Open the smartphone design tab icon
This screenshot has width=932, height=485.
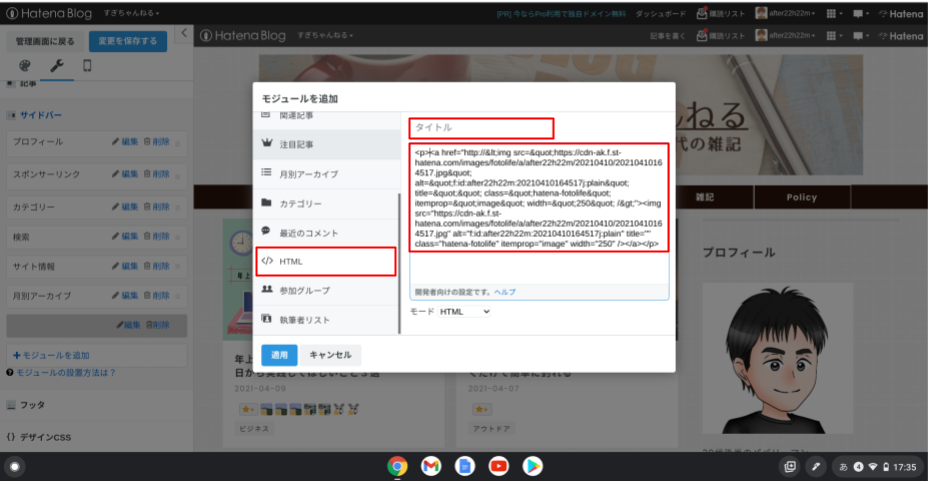(87, 65)
